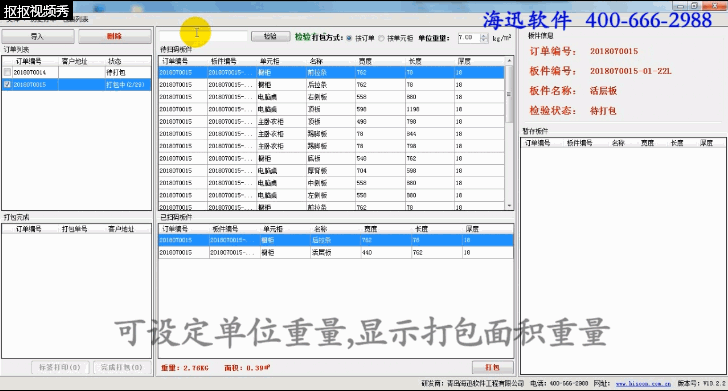The image size is (728, 391).
Task: Click 客户地址 header in packing complete table
Action: click(121, 229)
